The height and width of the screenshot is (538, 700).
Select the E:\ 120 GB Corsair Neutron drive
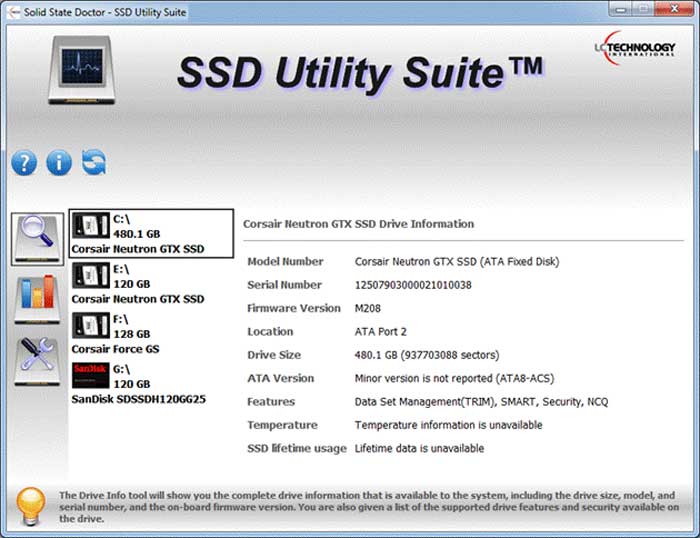[151, 284]
